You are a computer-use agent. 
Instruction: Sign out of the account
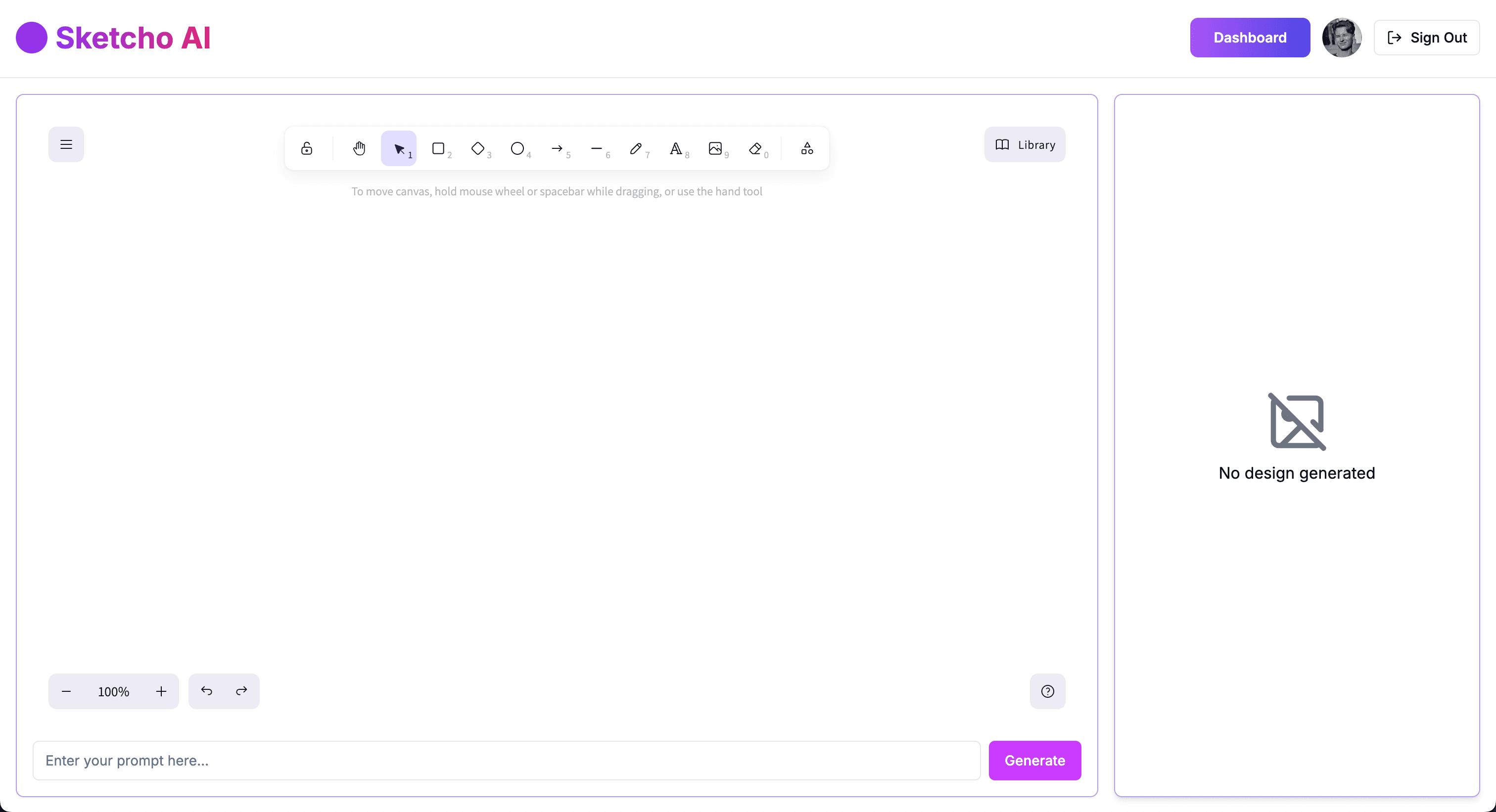[x=1426, y=38]
